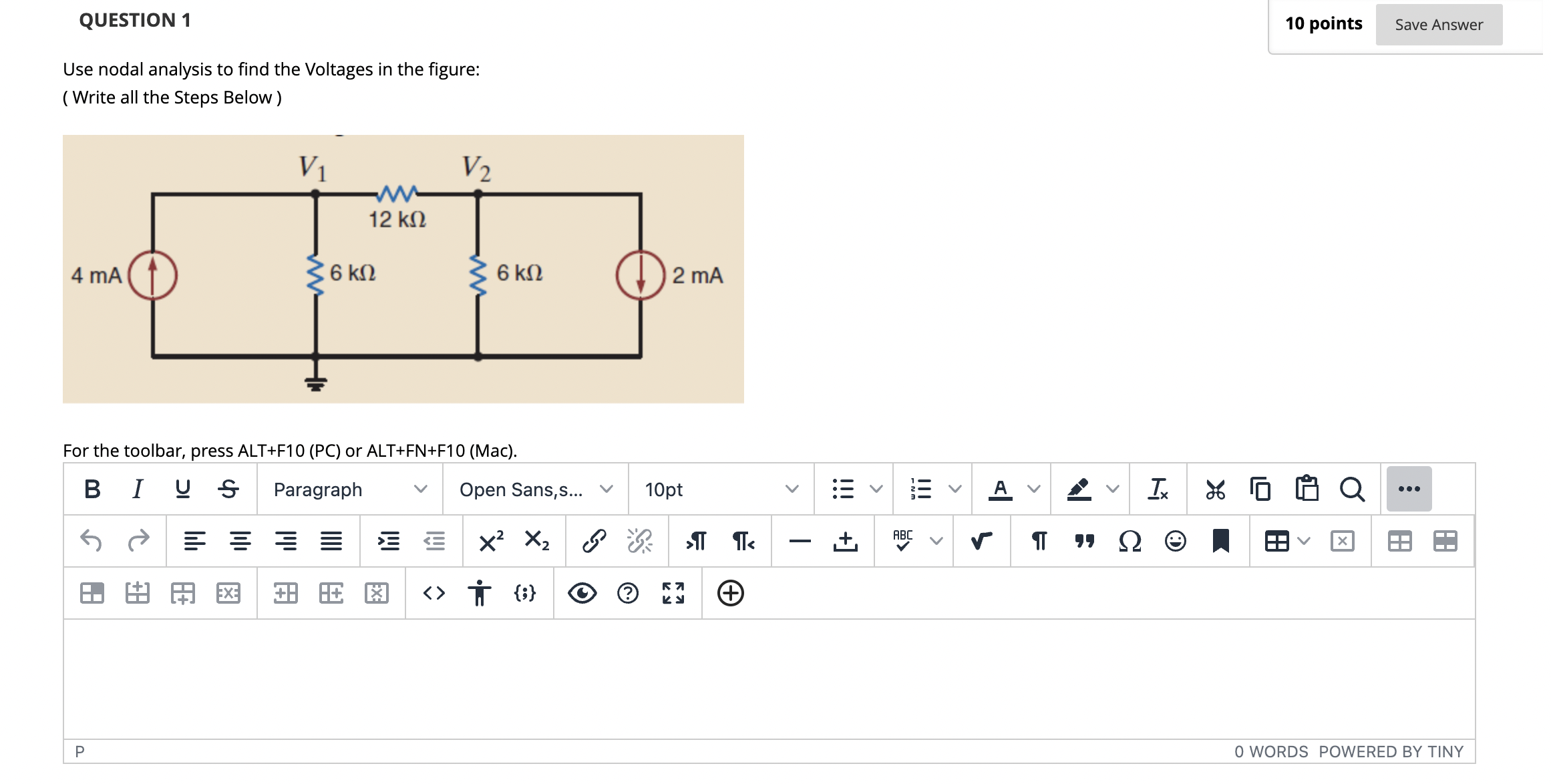Clear text formatting
The height and width of the screenshot is (784, 1551).
(x=1158, y=489)
